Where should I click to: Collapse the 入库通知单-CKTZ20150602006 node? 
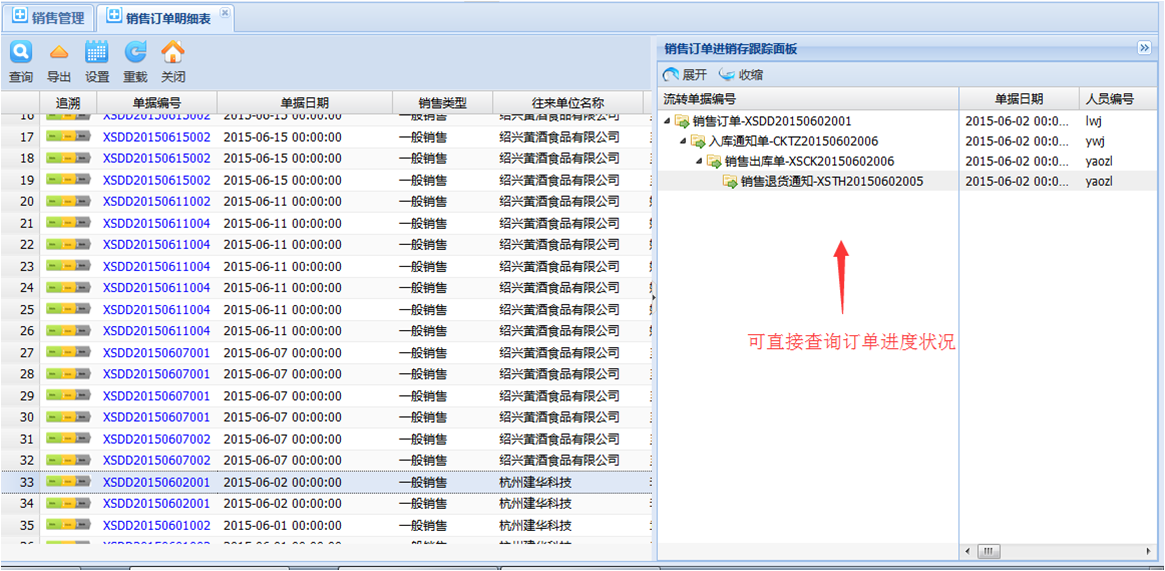point(684,141)
